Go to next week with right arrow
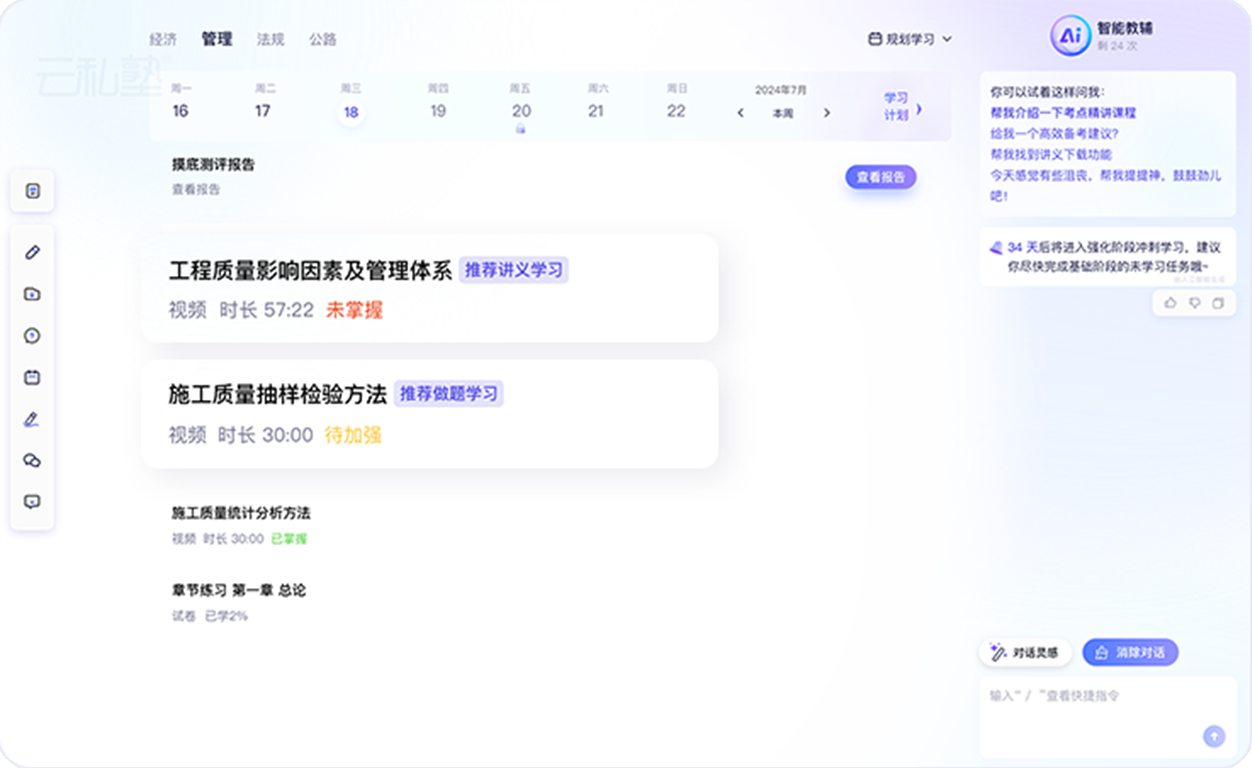 [x=826, y=113]
